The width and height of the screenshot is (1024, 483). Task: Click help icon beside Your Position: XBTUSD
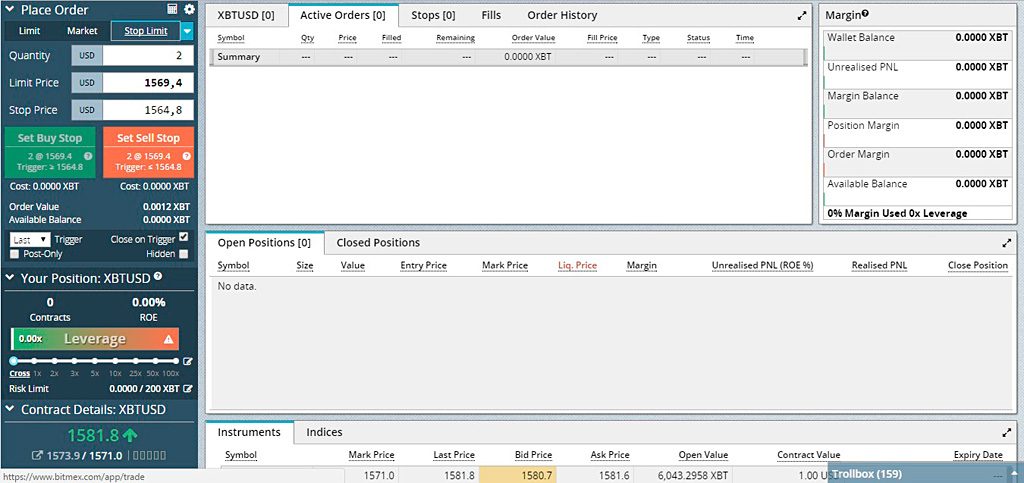[x=157, y=277]
